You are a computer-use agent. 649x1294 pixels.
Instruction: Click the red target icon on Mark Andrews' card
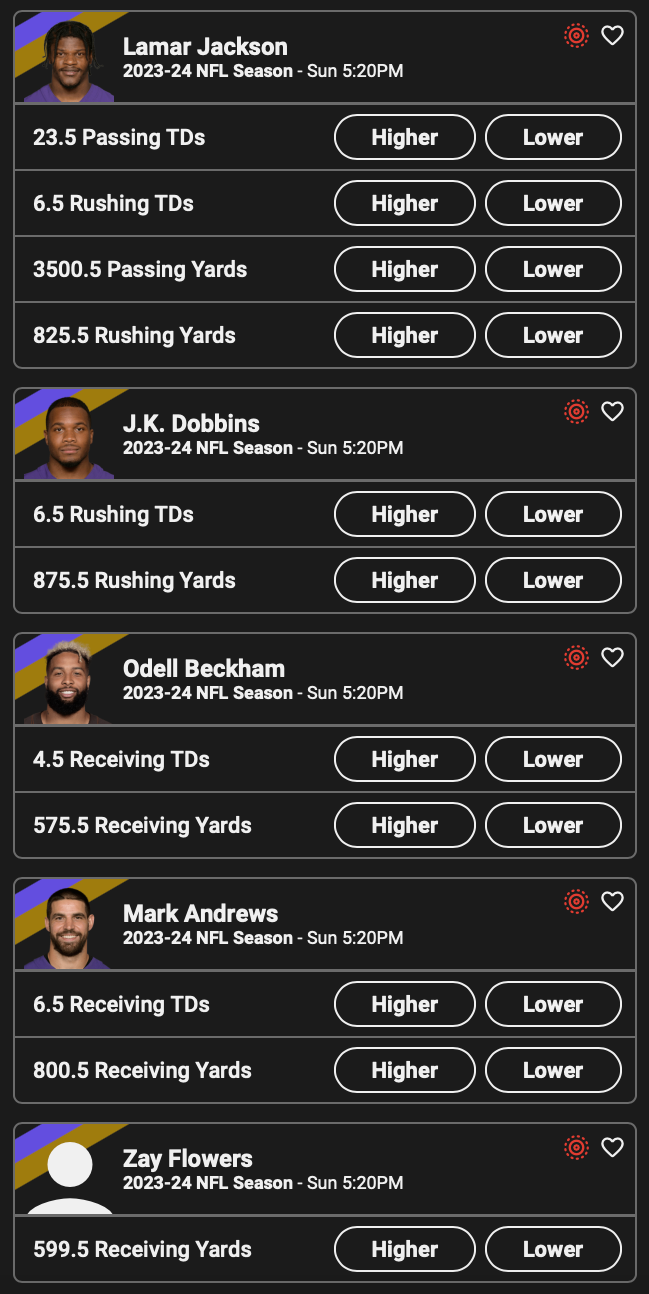pyautogui.click(x=576, y=902)
